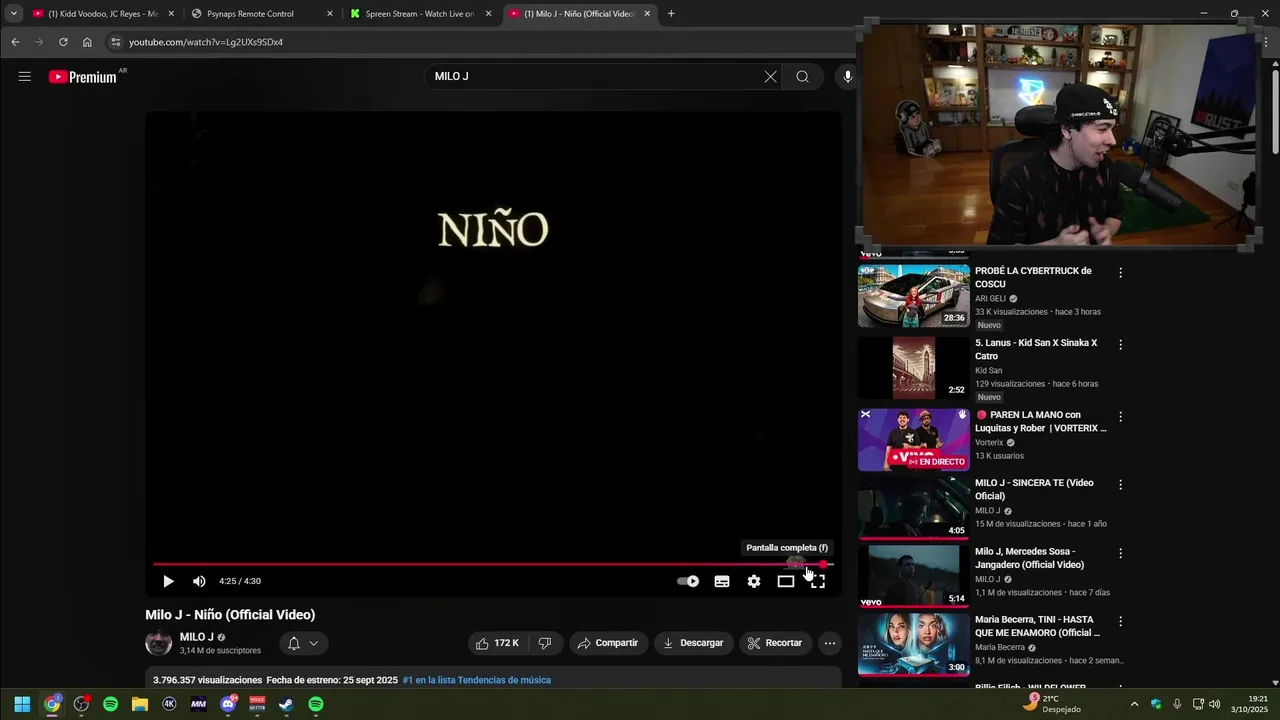Open the Windows Start menu
Screen dimensions: 1280x720
pyautogui.click(x=22, y=704)
